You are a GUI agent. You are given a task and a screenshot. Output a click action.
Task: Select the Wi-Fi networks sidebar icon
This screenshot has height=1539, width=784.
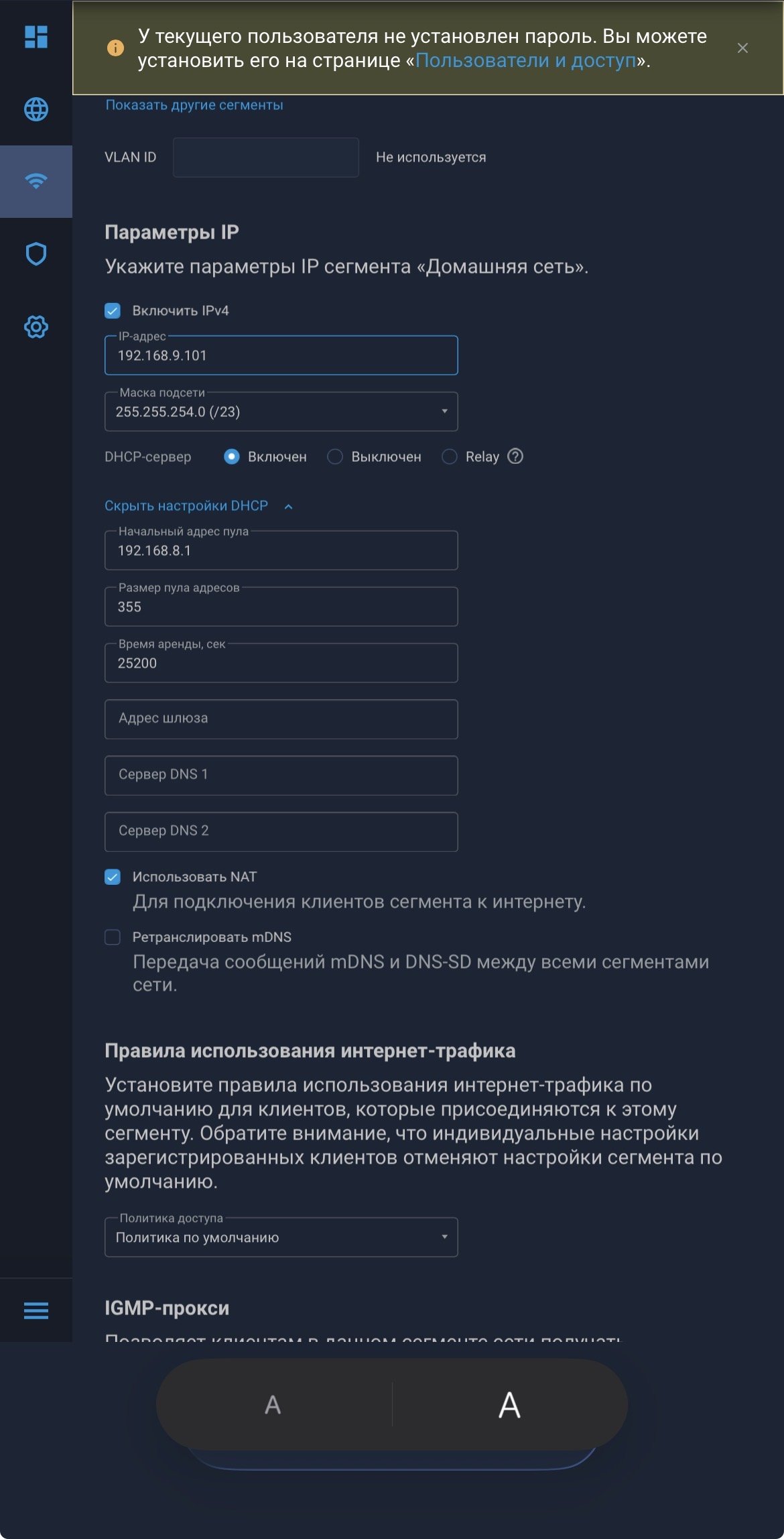[x=36, y=181]
